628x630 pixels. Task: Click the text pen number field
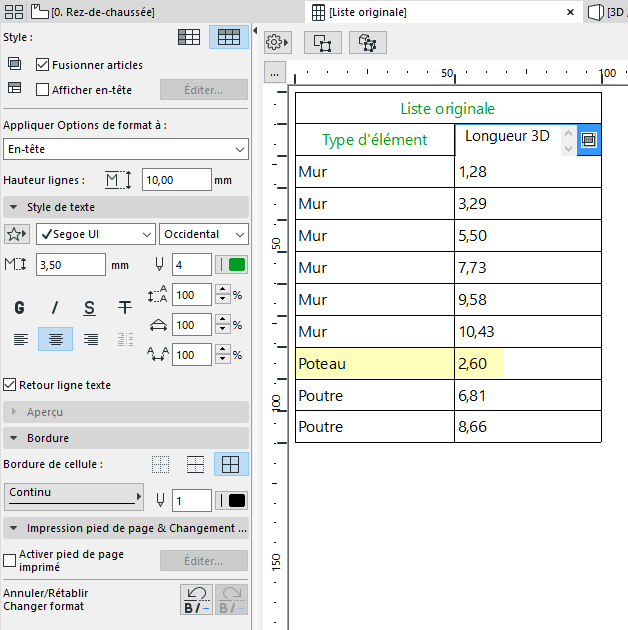[192, 264]
